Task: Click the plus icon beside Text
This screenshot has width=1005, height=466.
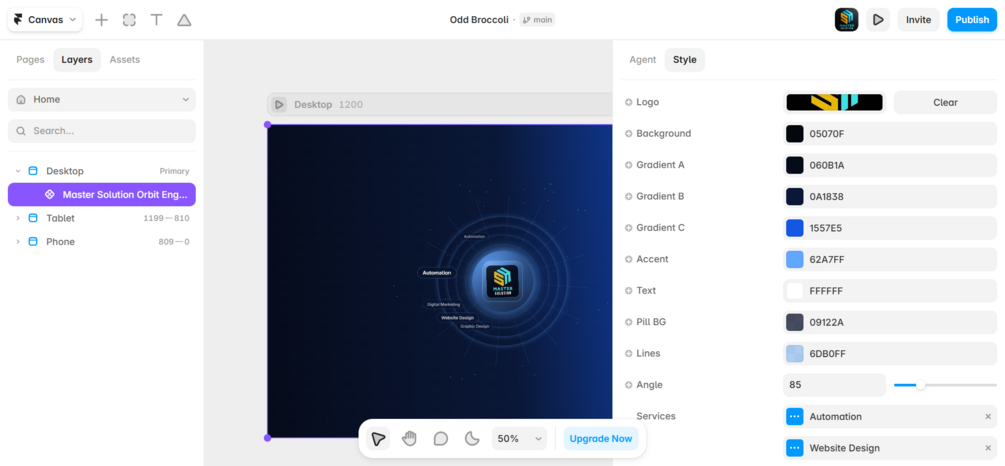Action: pos(629,290)
